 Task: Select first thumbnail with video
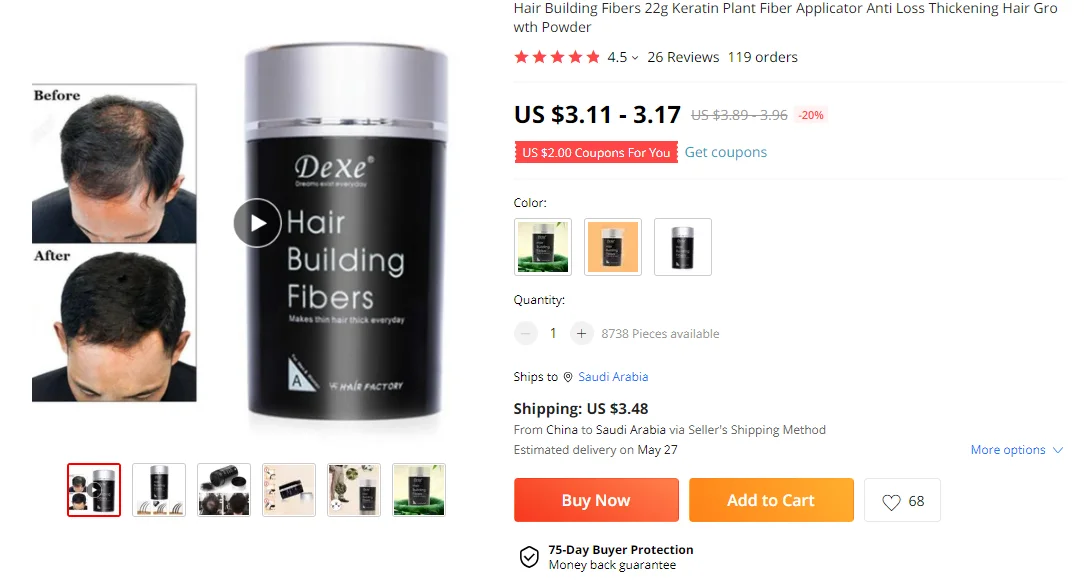(x=94, y=490)
